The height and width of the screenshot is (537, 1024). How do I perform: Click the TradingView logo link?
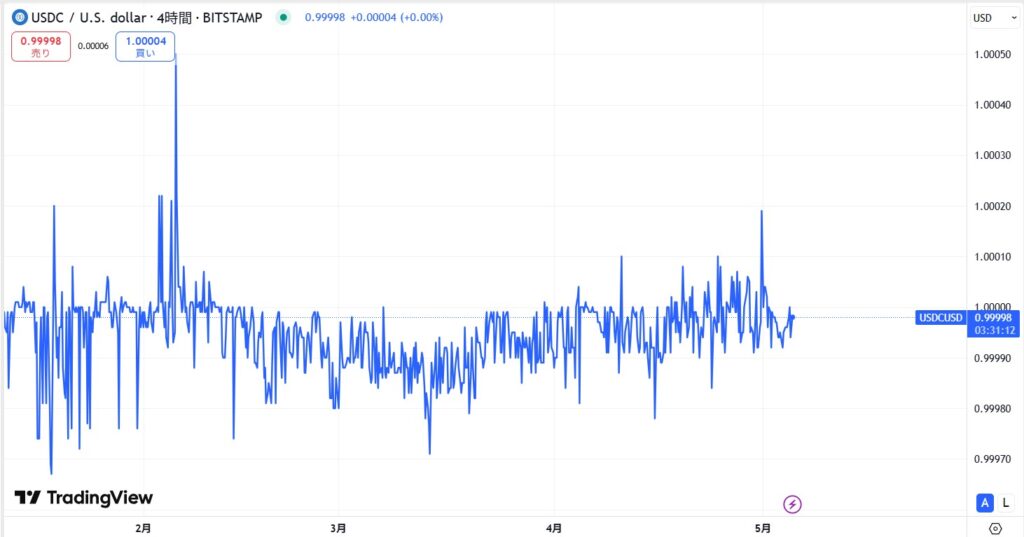coord(84,498)
